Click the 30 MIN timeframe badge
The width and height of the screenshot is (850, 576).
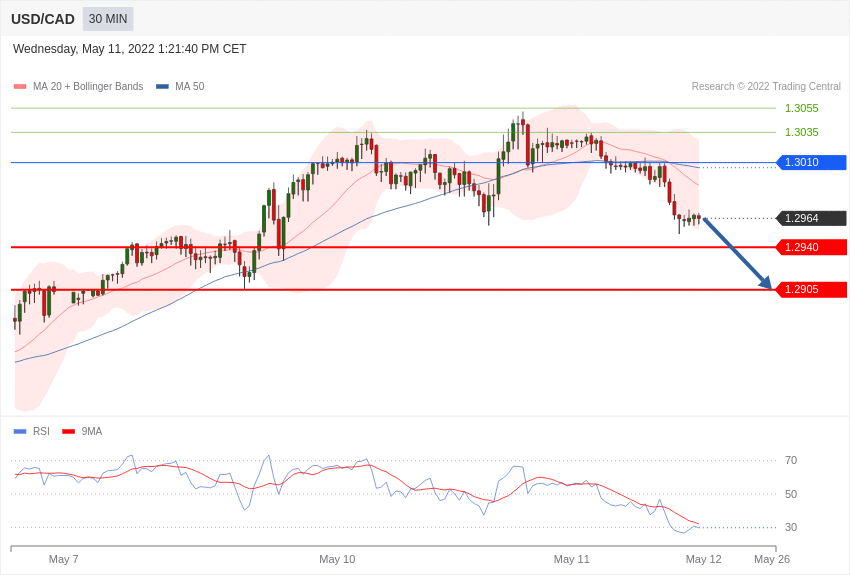click(x=108, y=19)
